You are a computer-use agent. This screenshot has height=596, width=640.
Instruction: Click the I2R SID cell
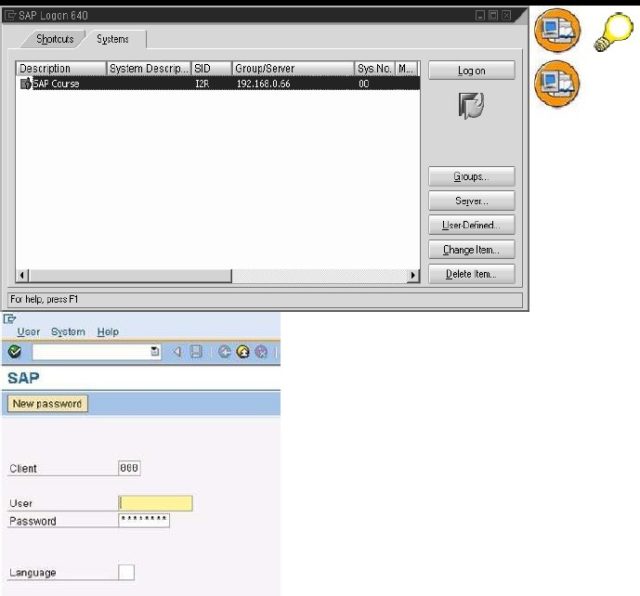click(x=202, y=84)
